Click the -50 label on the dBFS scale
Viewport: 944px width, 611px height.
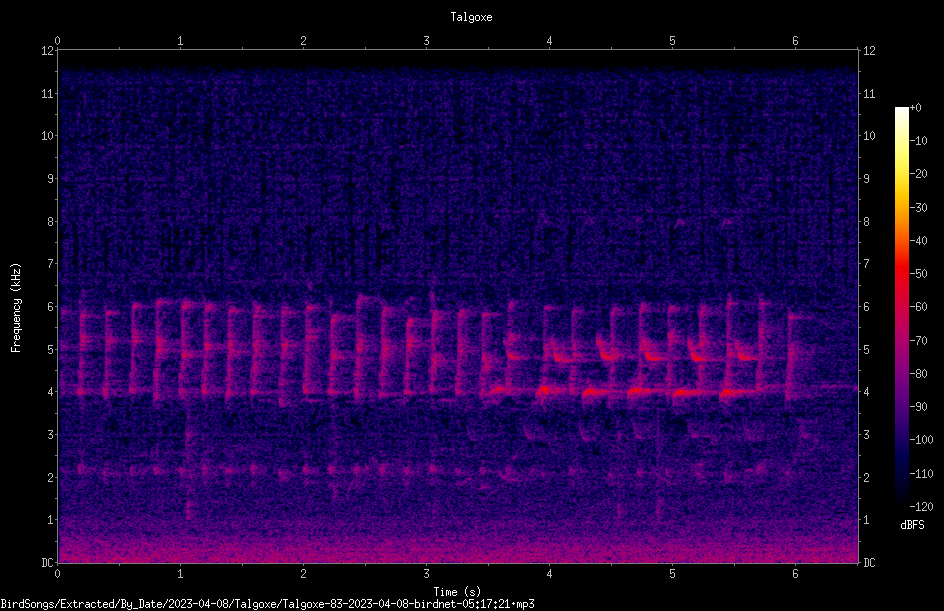[x=918, y=273]
